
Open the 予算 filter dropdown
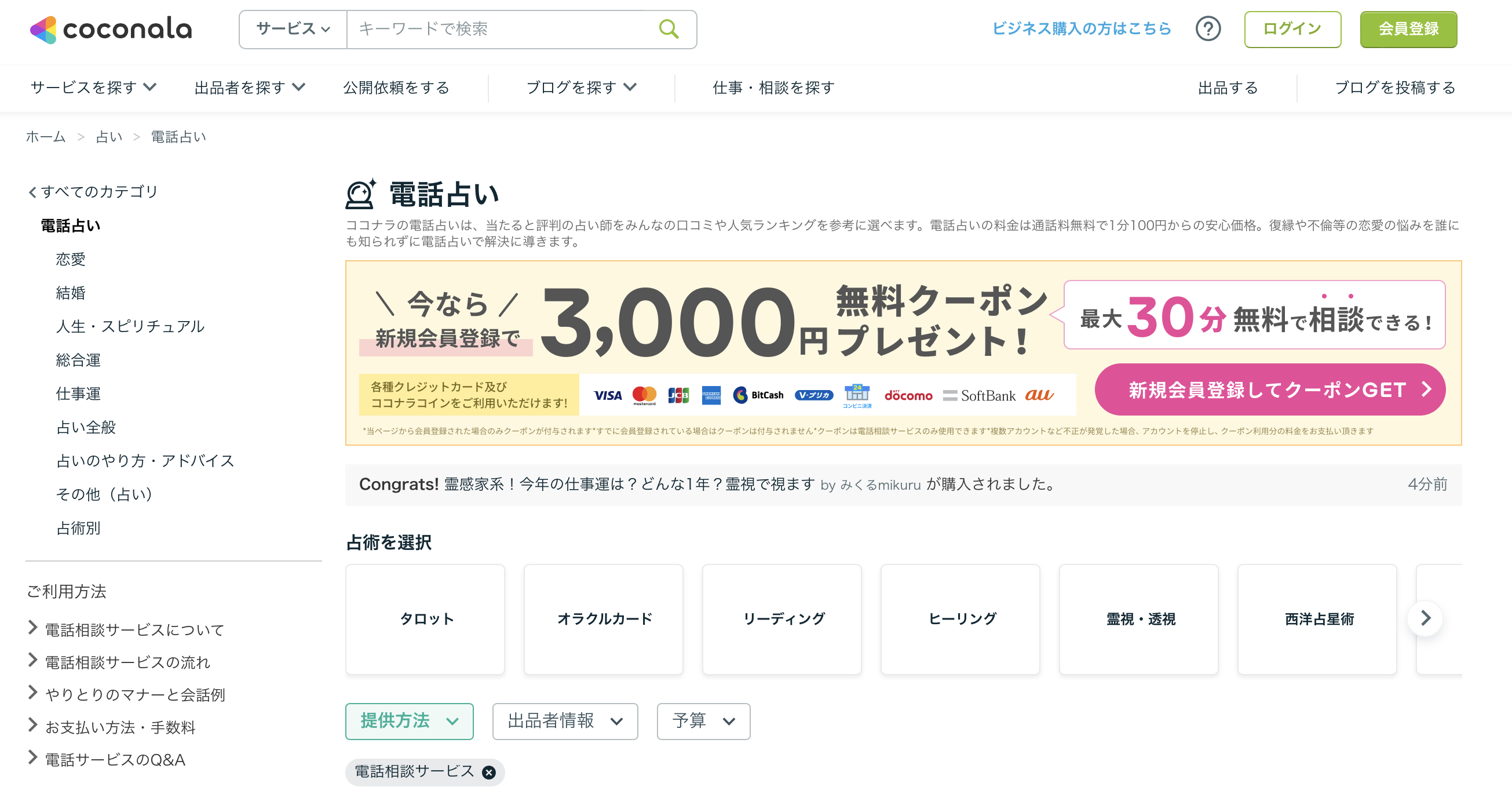[703, 720]
